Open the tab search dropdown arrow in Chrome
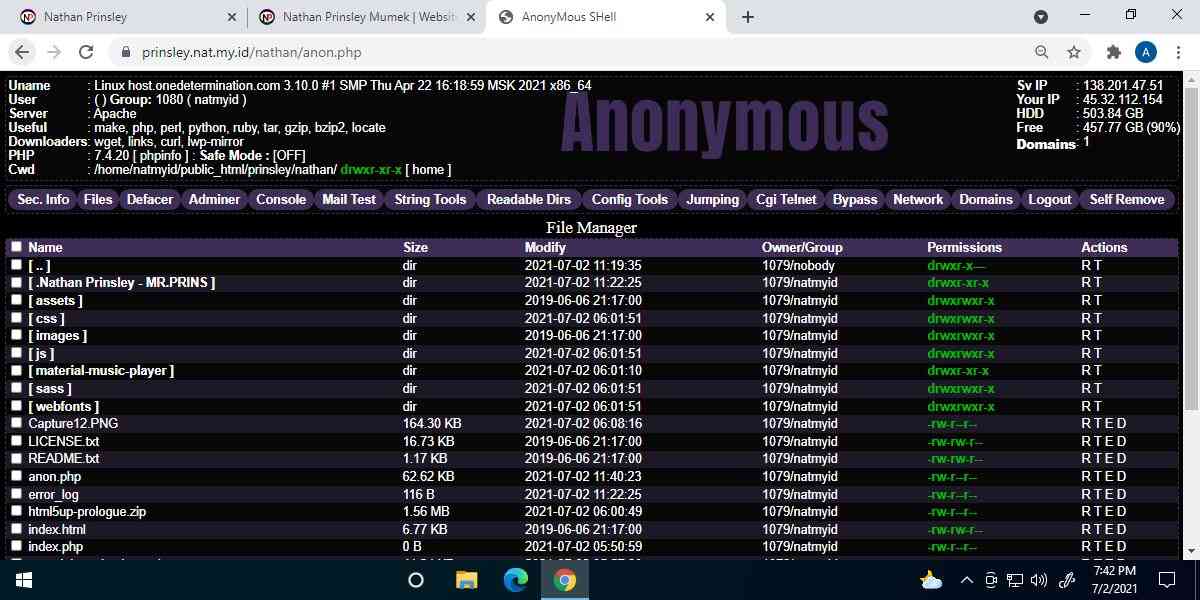1200x600 pixels. pos(1040,17)
